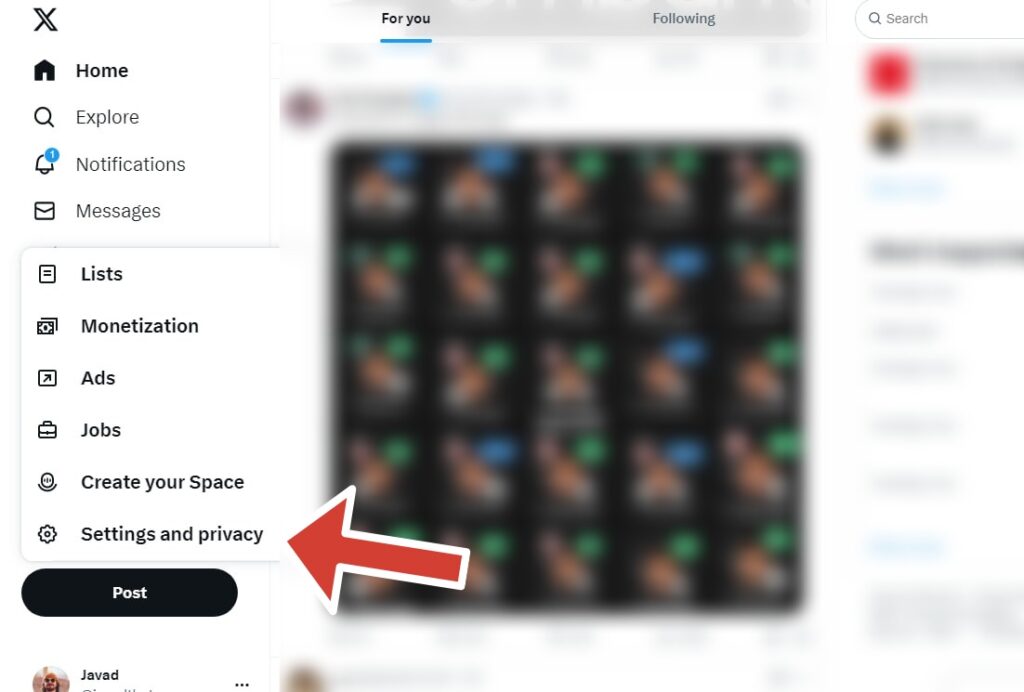Switch to the For you tab
Viewport: 1024px width, 692px height.
pos(406,19)
